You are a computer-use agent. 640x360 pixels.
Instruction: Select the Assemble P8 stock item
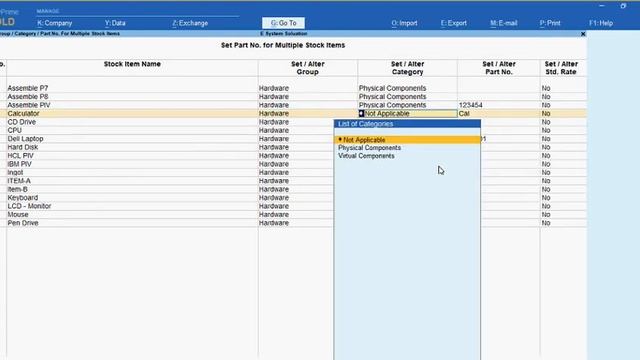click(x=28, y=97)
